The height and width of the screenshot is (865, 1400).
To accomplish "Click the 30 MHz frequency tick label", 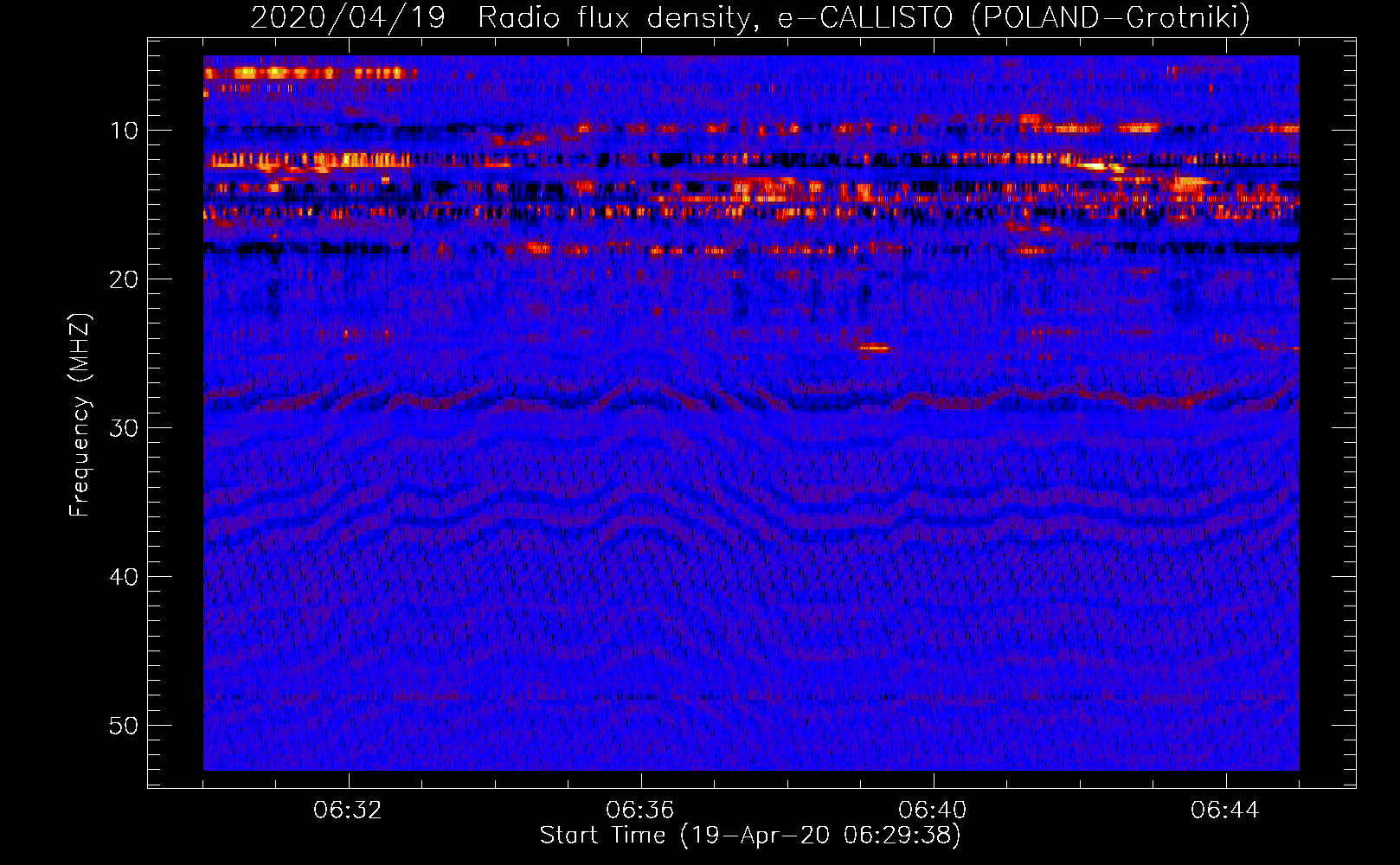I will [124, 428].
